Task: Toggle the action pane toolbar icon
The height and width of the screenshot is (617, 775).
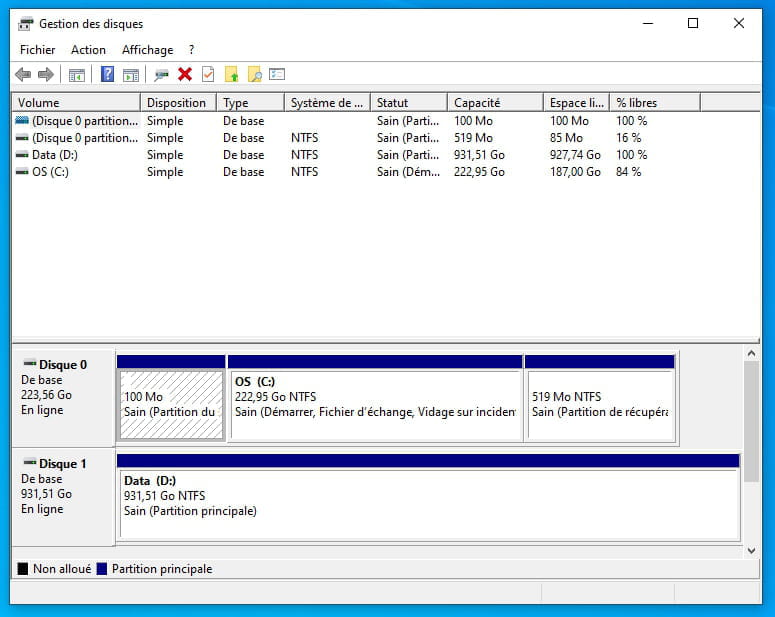Action: [x=130, y=74]
